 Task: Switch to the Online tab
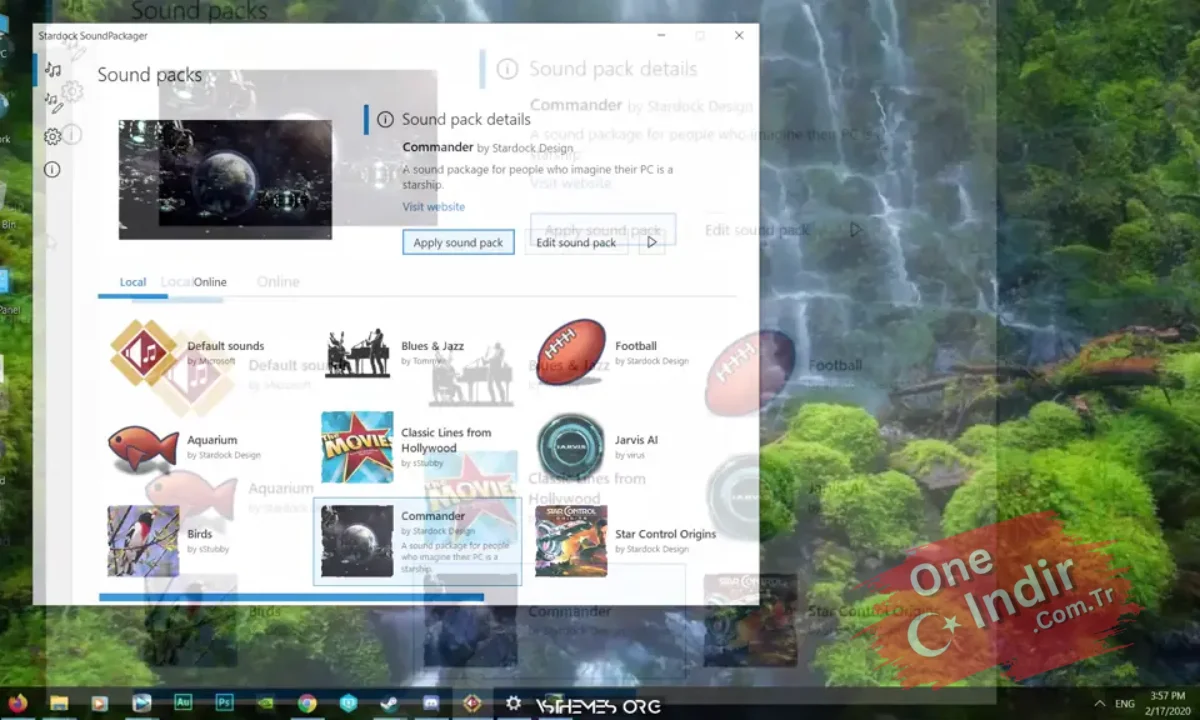[x=210, y=282]
